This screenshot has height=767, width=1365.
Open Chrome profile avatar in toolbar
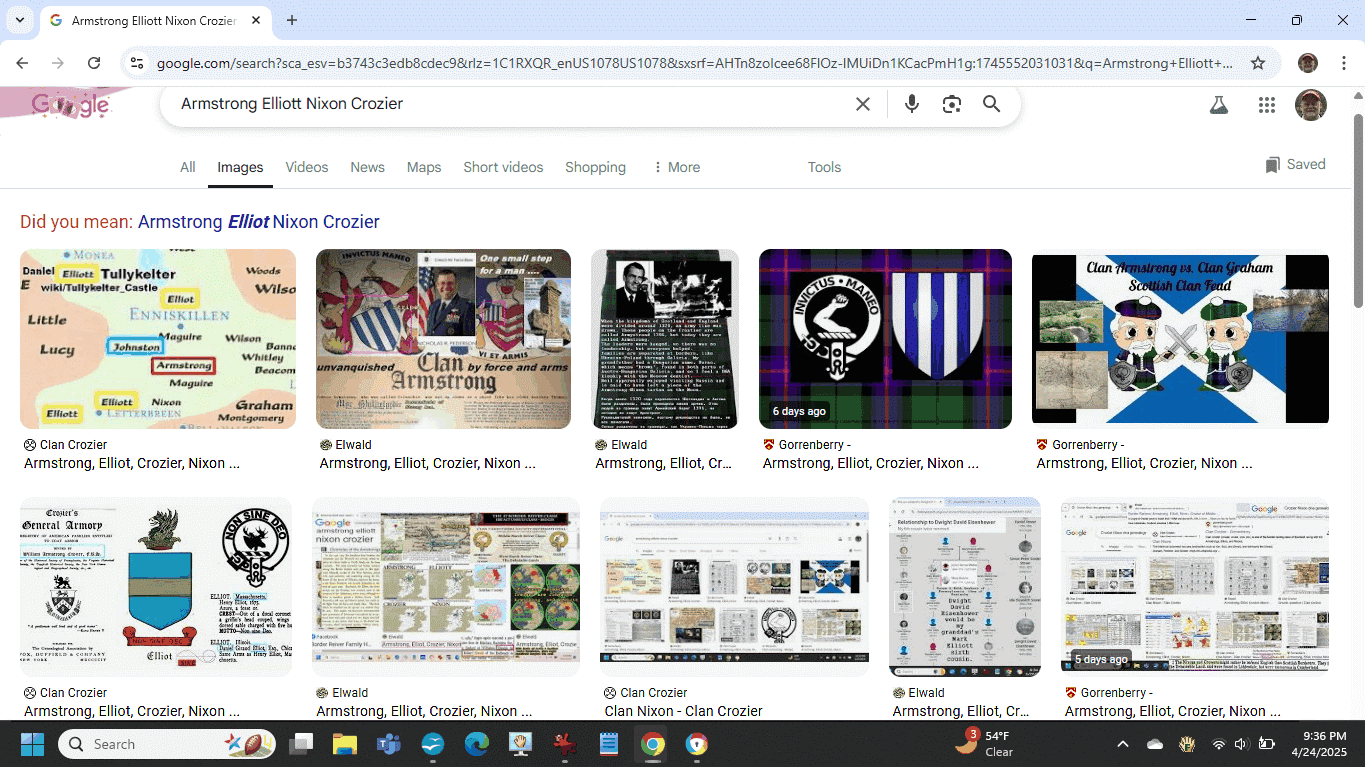(x=1308, y=63)
